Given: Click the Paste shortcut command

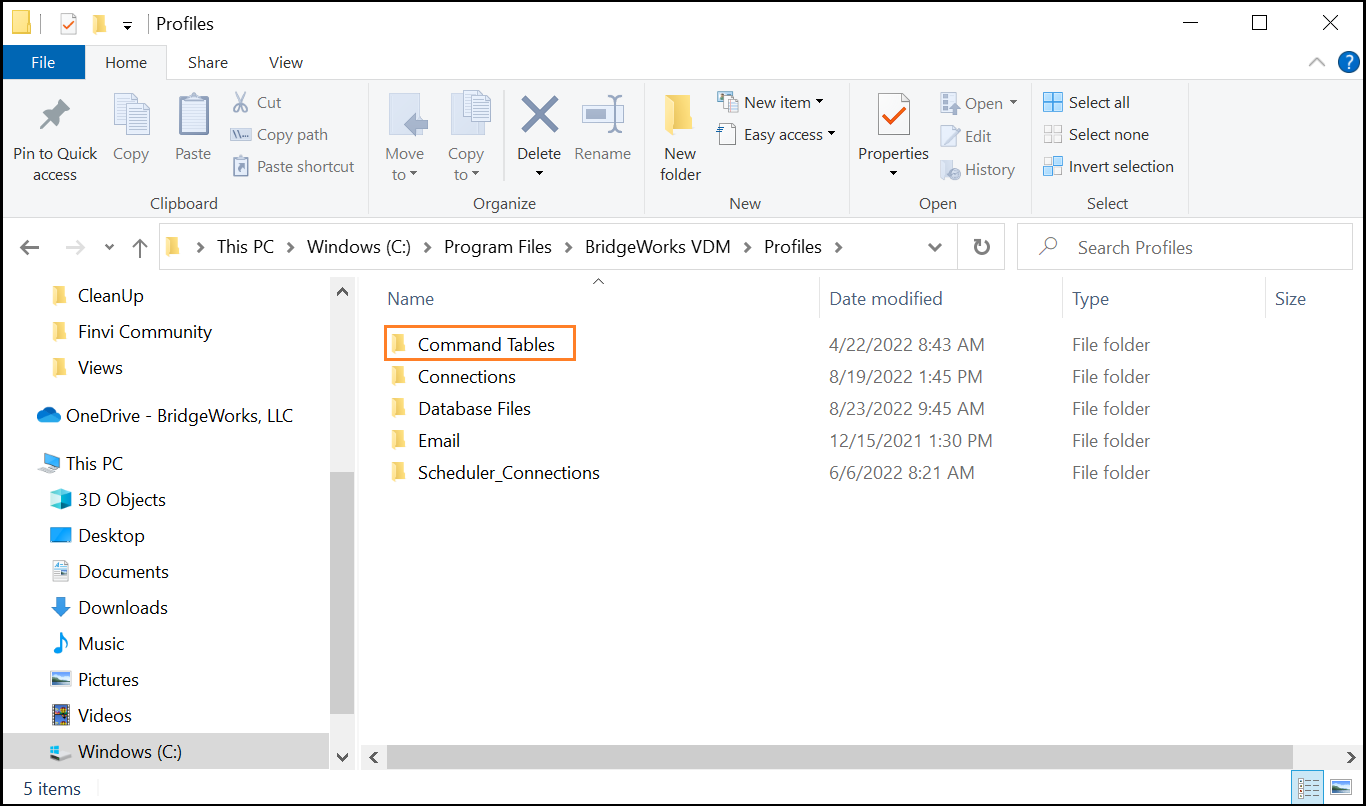Looking at the screenshot, I should (x=293, y=166).
